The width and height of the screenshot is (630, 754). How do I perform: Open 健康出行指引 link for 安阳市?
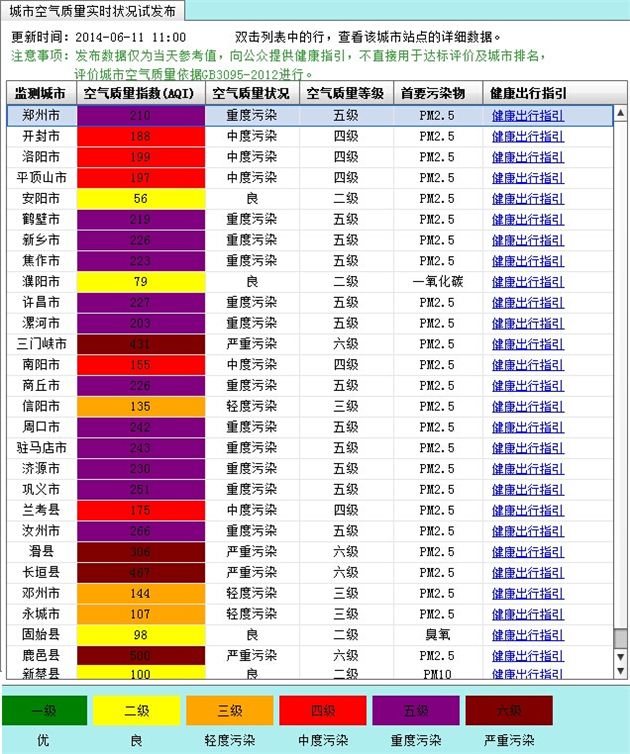click(528, 199)
